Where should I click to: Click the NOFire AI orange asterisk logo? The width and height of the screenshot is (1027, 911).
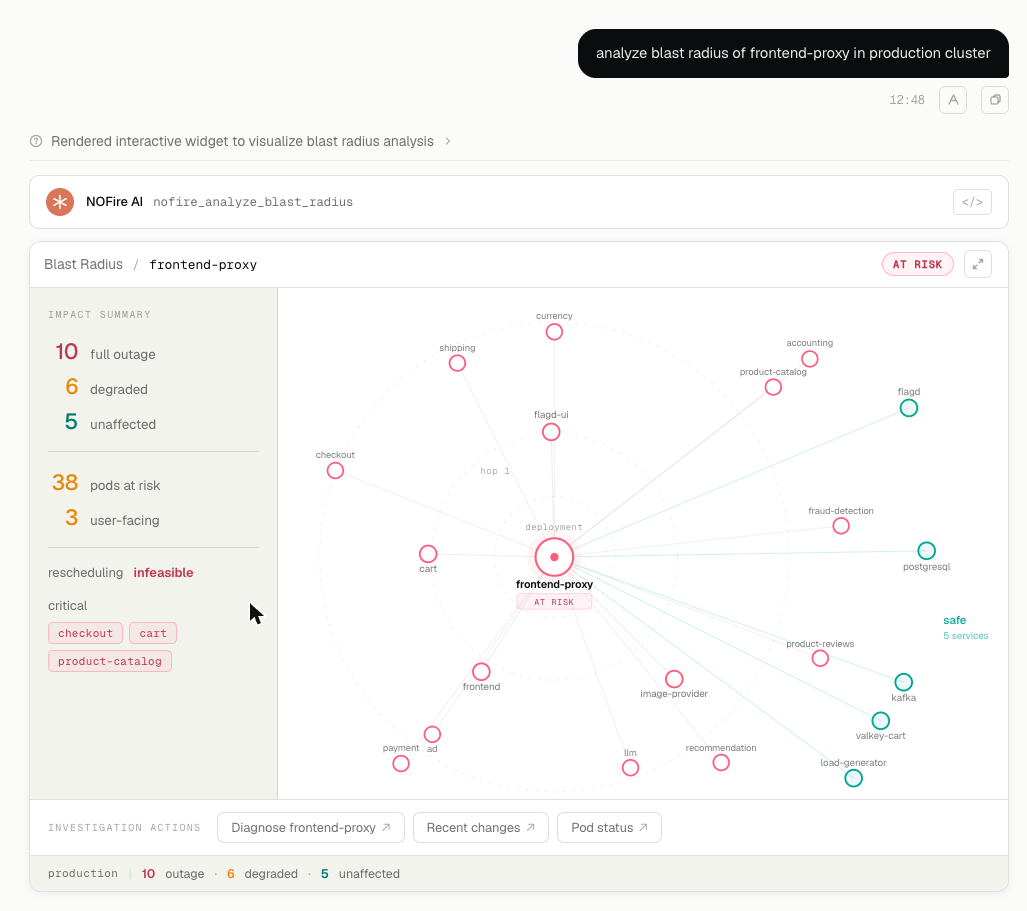click(60, 202)
